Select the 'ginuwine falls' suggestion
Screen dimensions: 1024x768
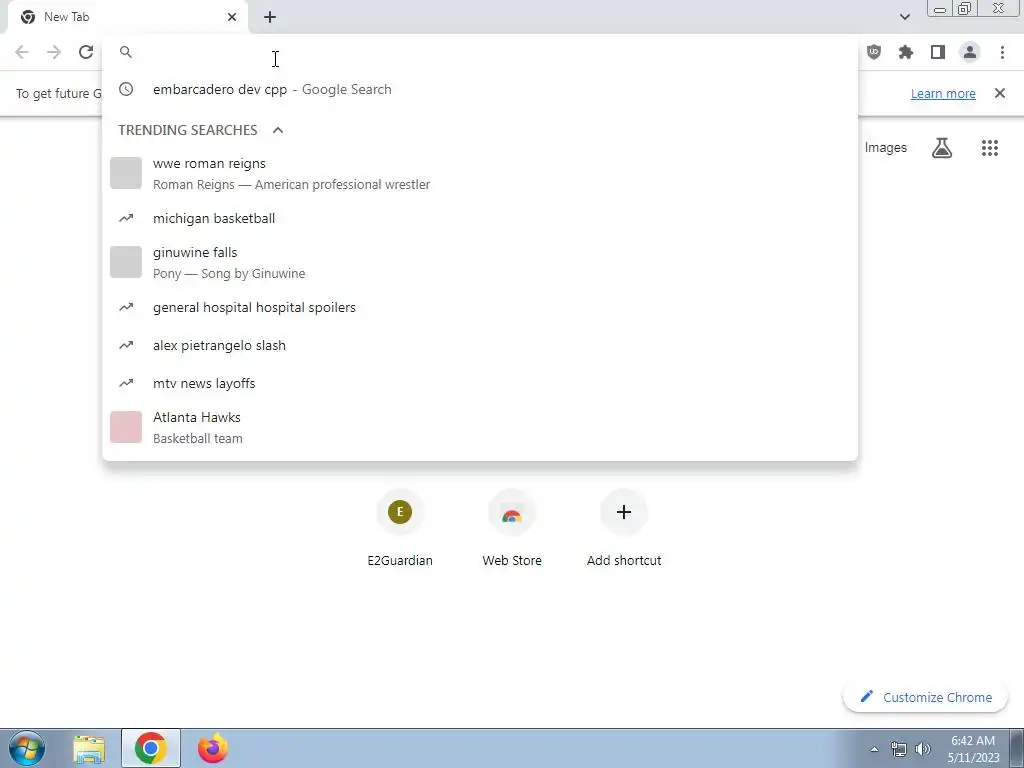click(x=480, y=263)
